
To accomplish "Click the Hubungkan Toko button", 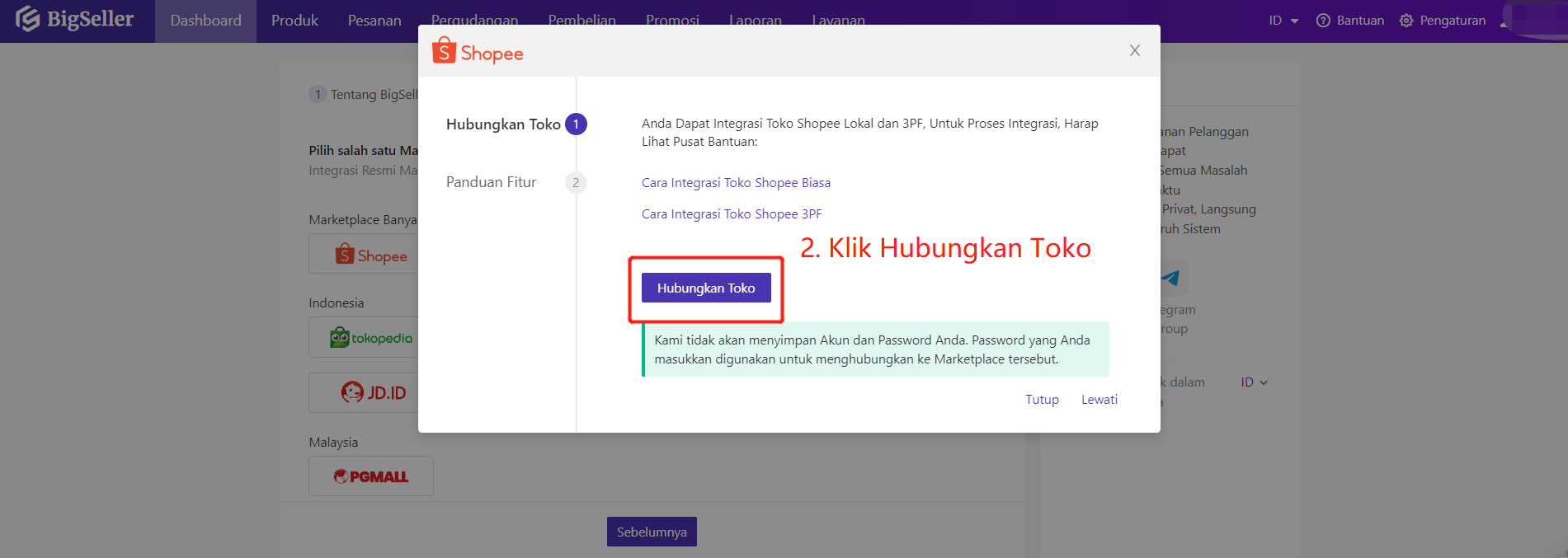I will [x=706, y=288].
